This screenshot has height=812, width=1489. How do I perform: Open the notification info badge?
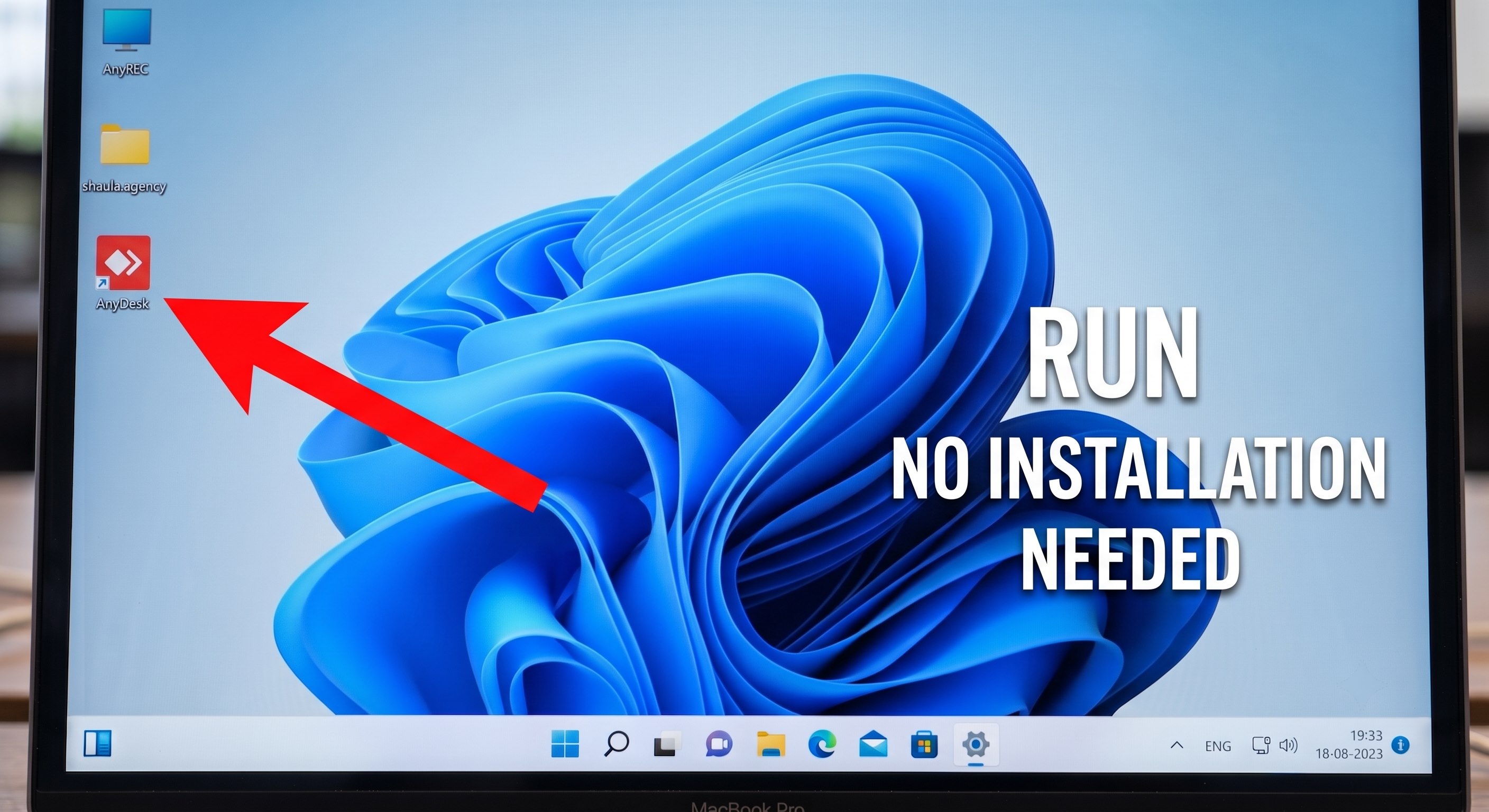[x=1401, y=745]
